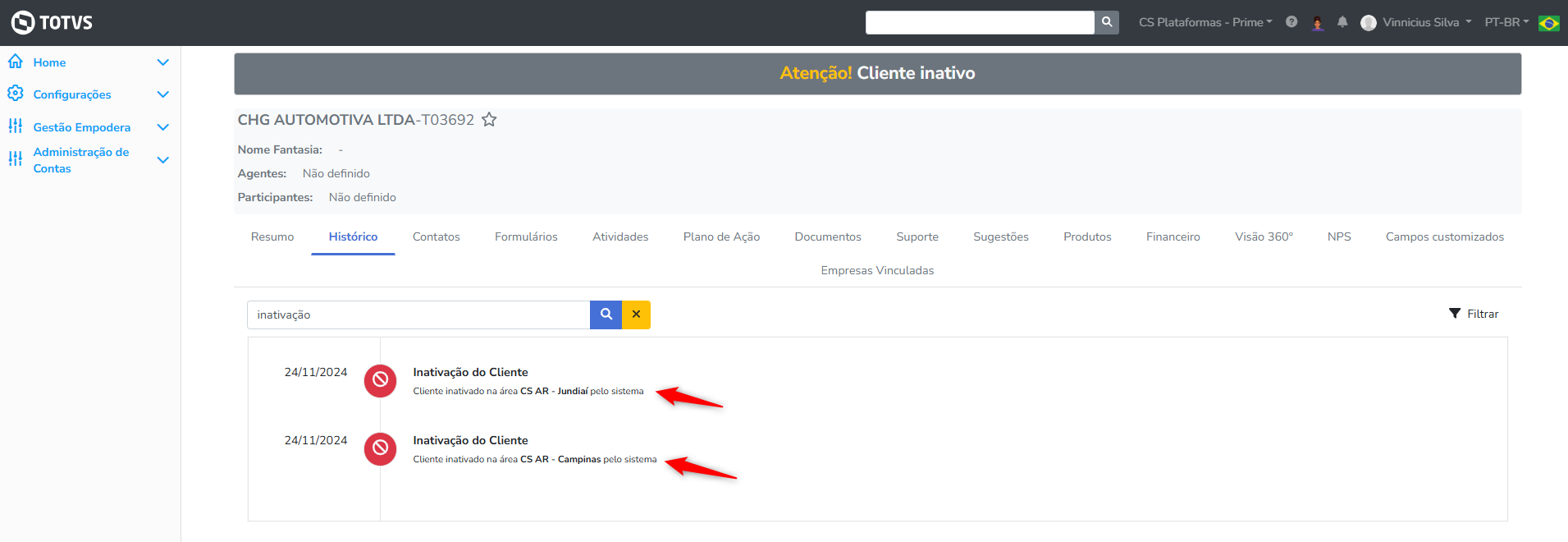Click the Brazil flag icon
The image size is (1568, 542).
(x=1549, y=23)
